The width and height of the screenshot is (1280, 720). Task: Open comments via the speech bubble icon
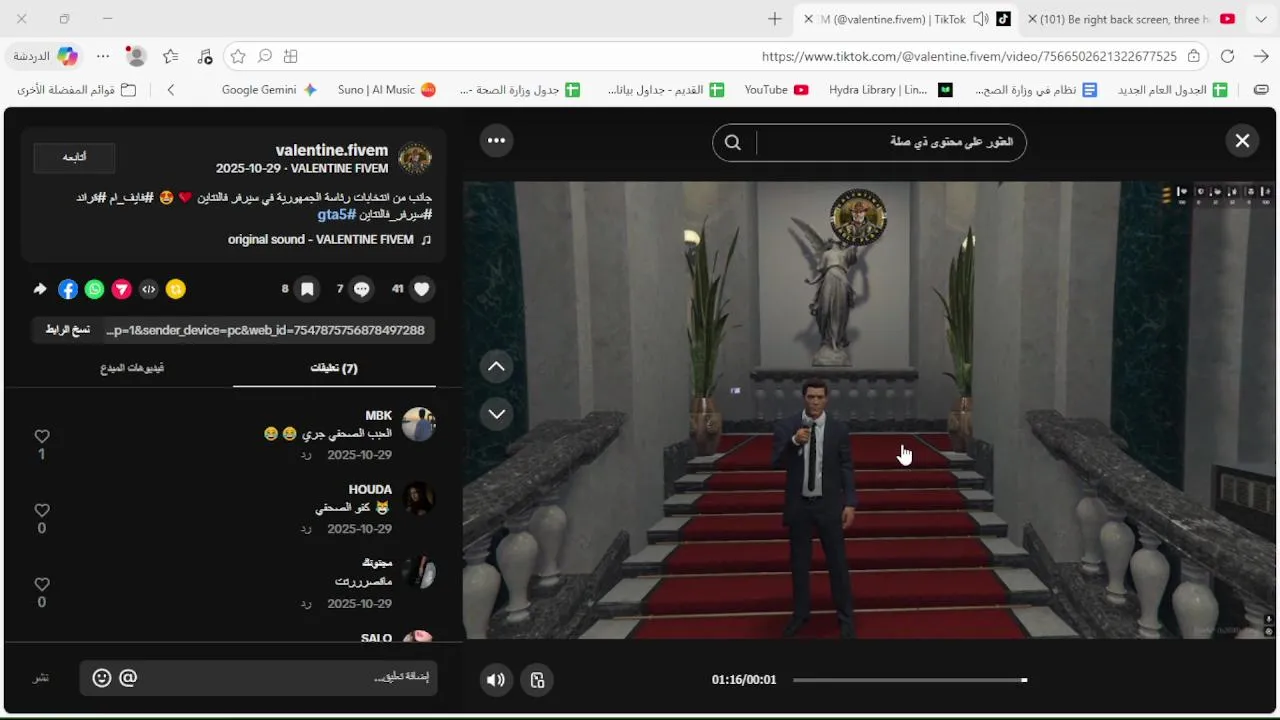tap(362, 289)
